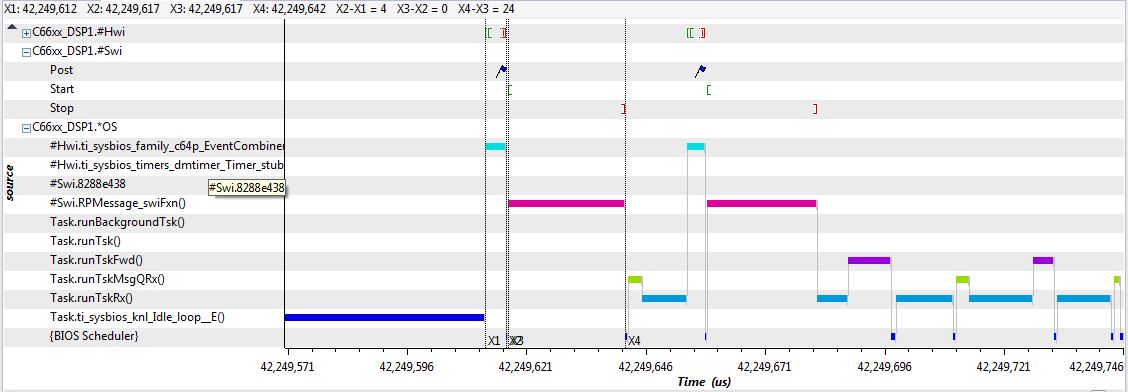The height and width of the screenshot is (392, 1128).
Task: Click the up arrow above the source list
Action: 12,28
